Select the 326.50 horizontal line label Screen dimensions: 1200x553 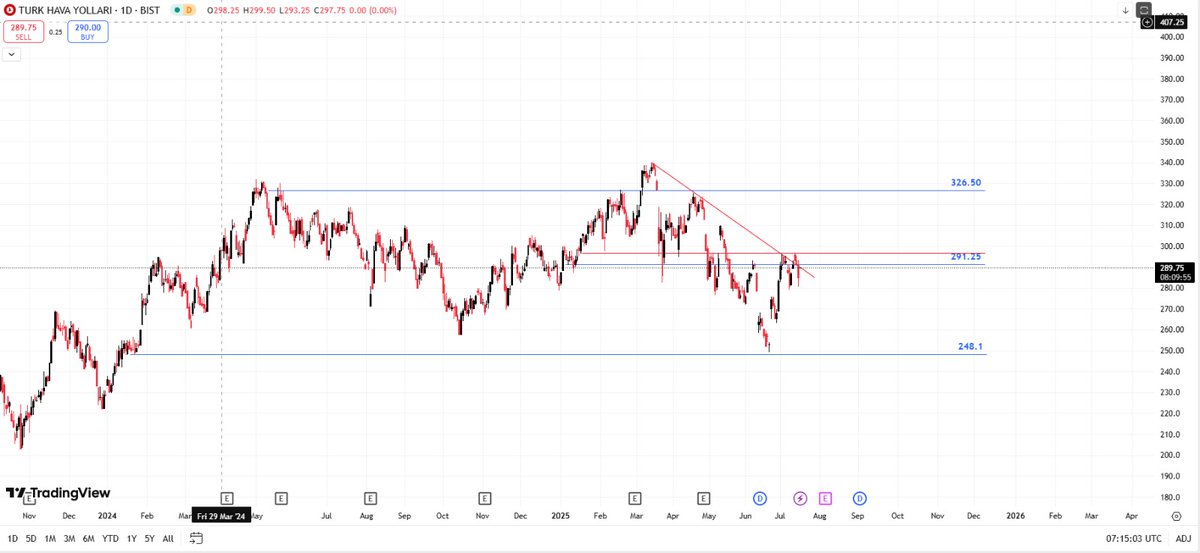(966, 183)
